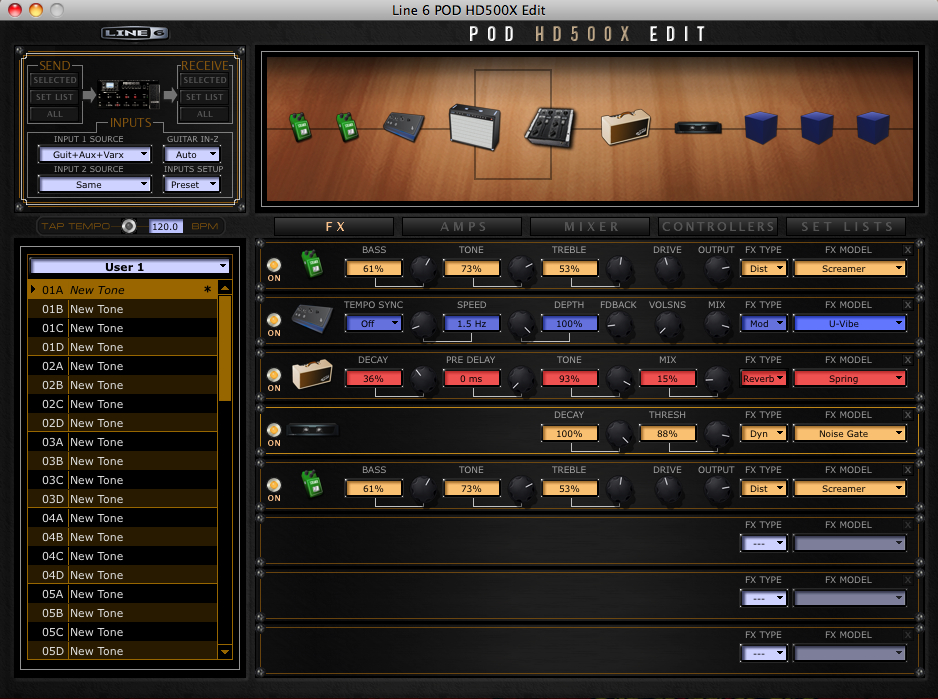Click the Send ALL button
Image resolution: width=938 pixels, height=699 pixels.
(55, 113)
